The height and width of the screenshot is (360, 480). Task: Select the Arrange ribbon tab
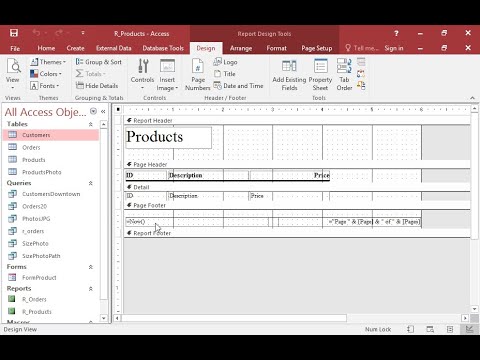point(241,48)
